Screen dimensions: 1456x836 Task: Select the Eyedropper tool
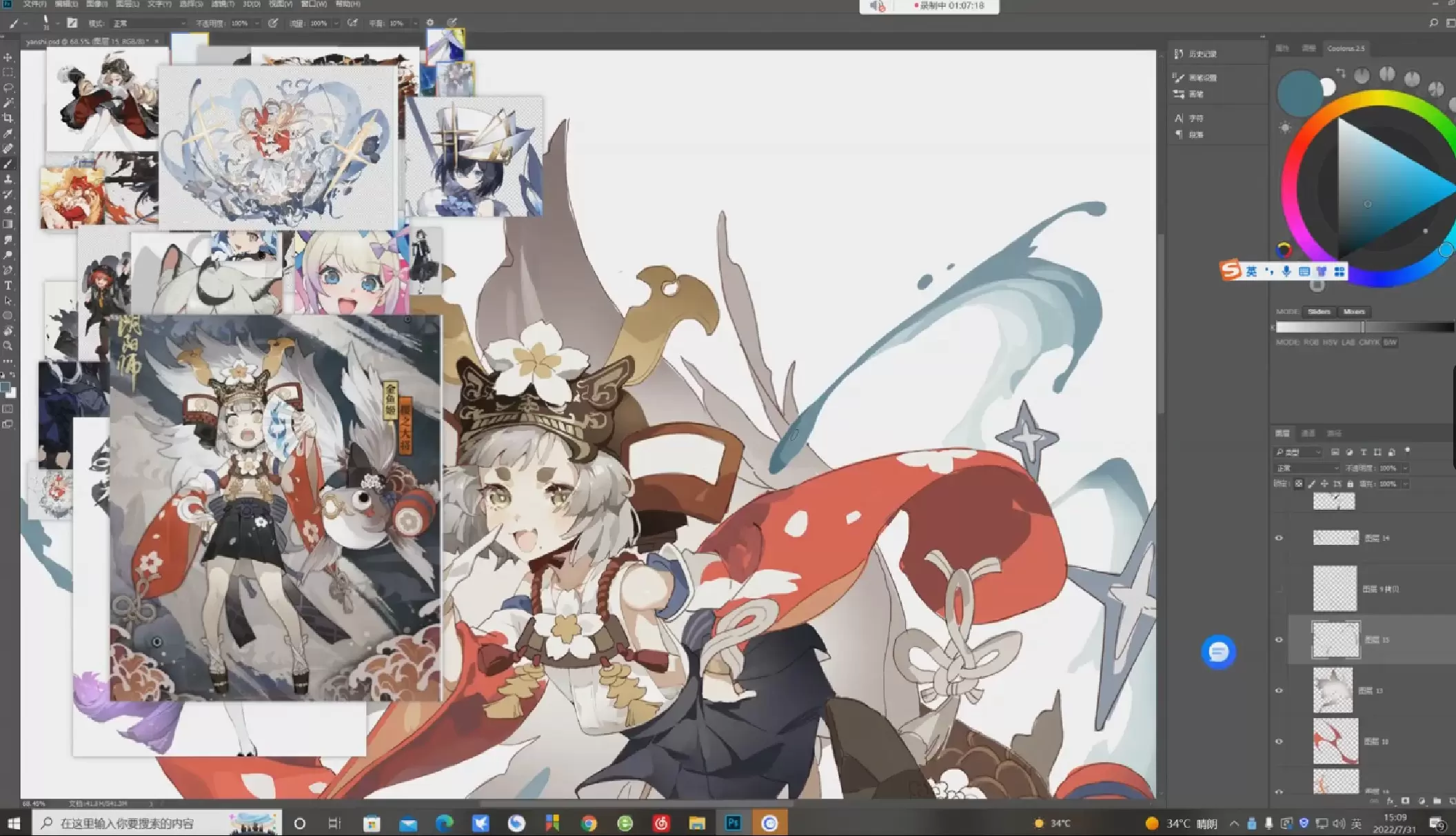tap(8, 133)
